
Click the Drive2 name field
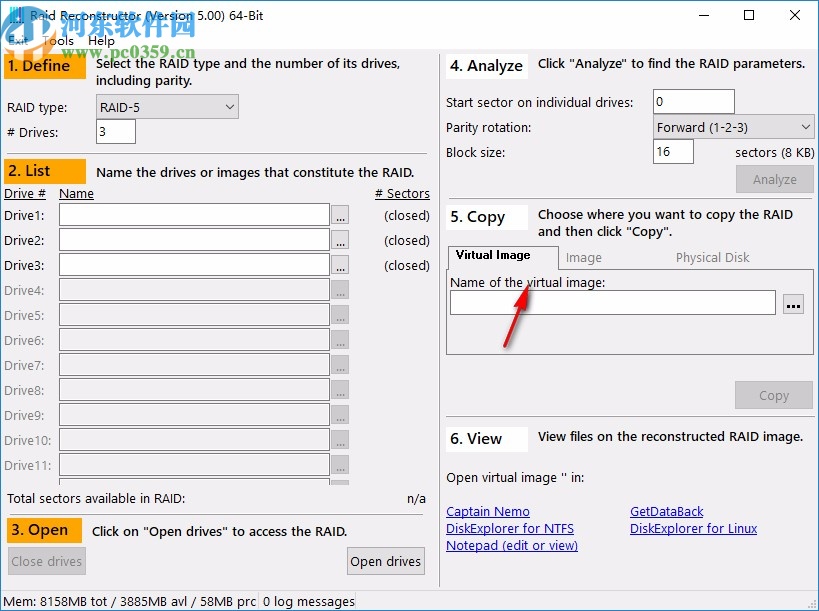194,240
